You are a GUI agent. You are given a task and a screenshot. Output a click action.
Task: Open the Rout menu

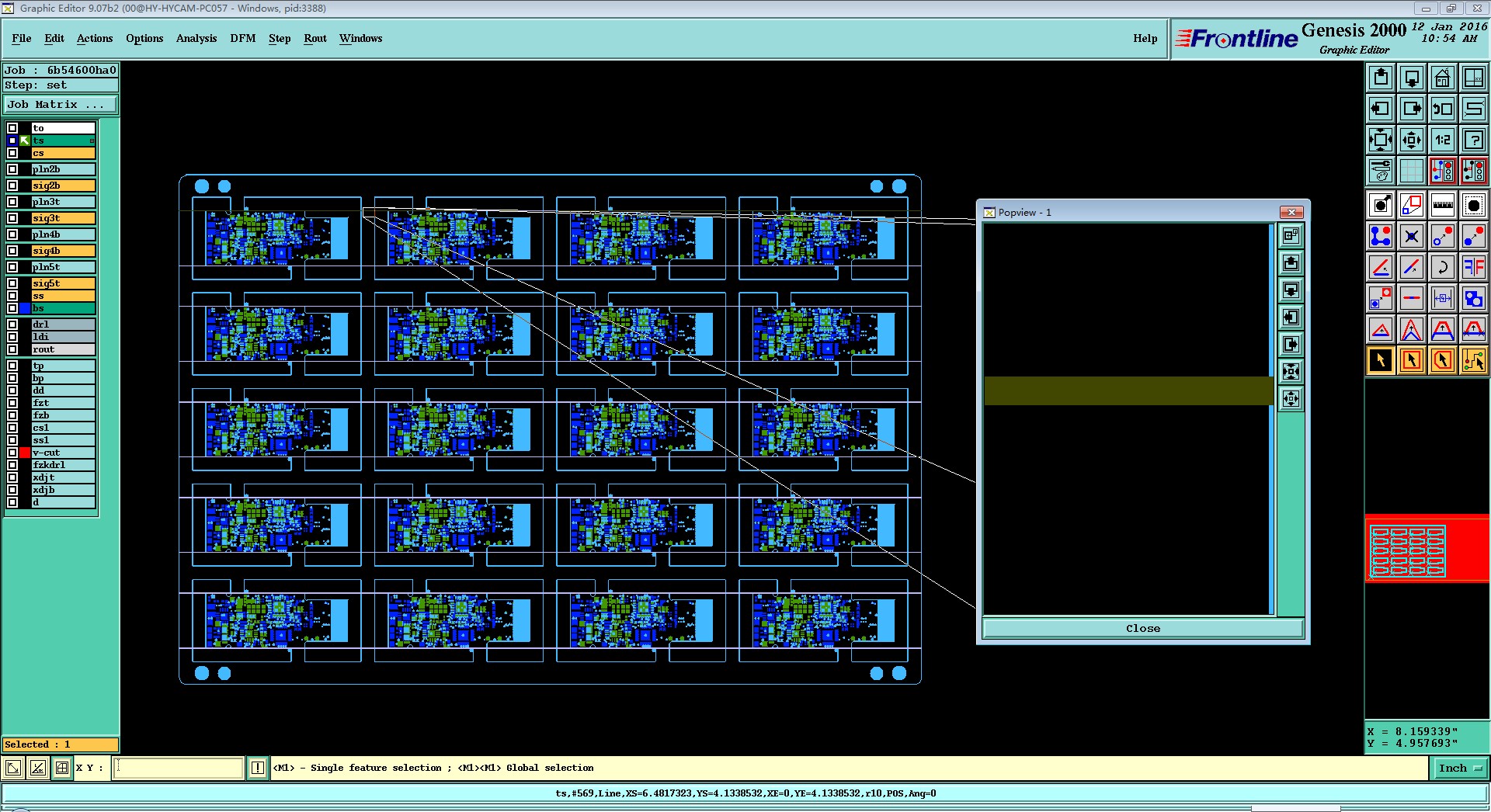[315, 38]
